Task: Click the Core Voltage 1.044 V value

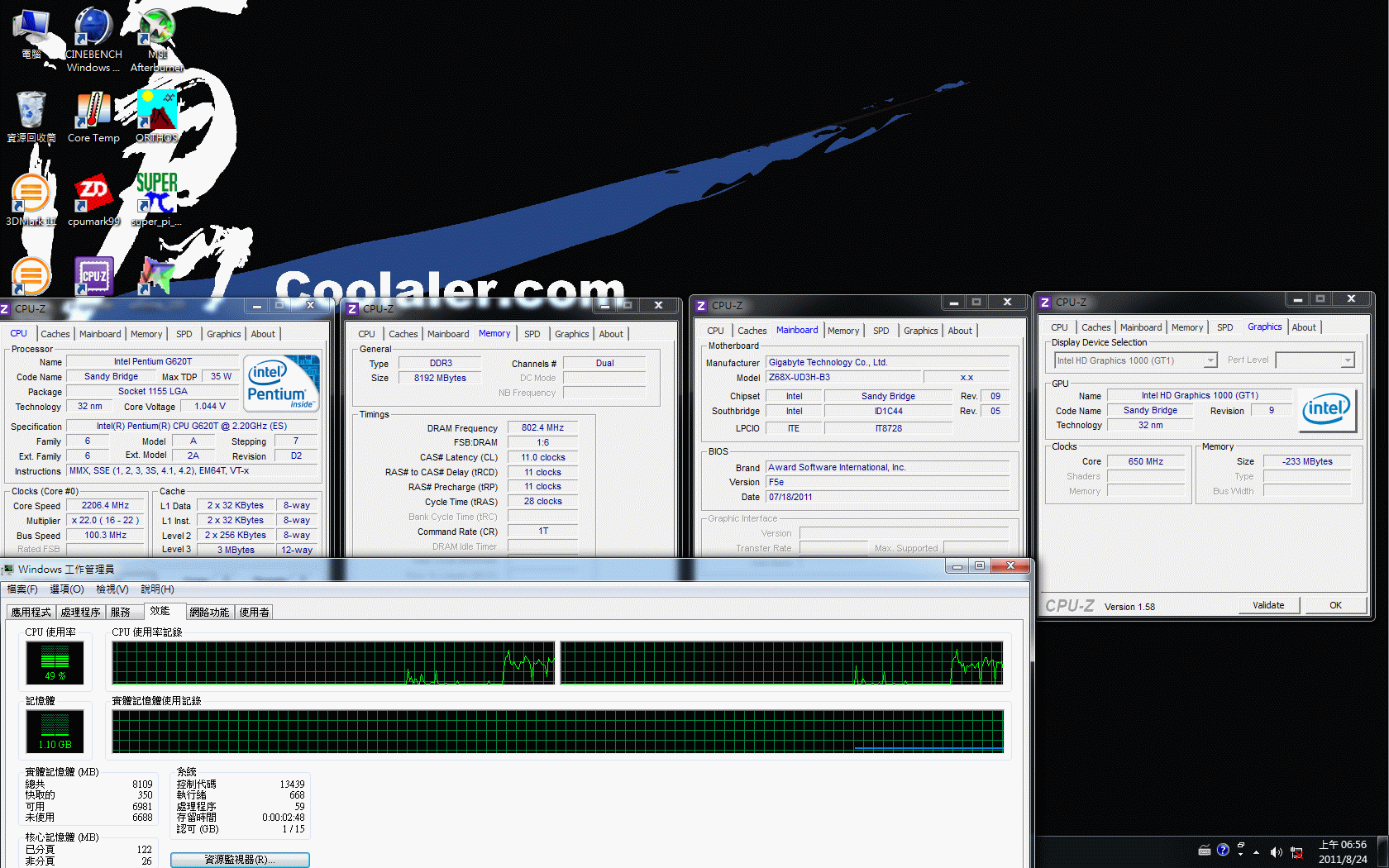Action: [209, 406]
